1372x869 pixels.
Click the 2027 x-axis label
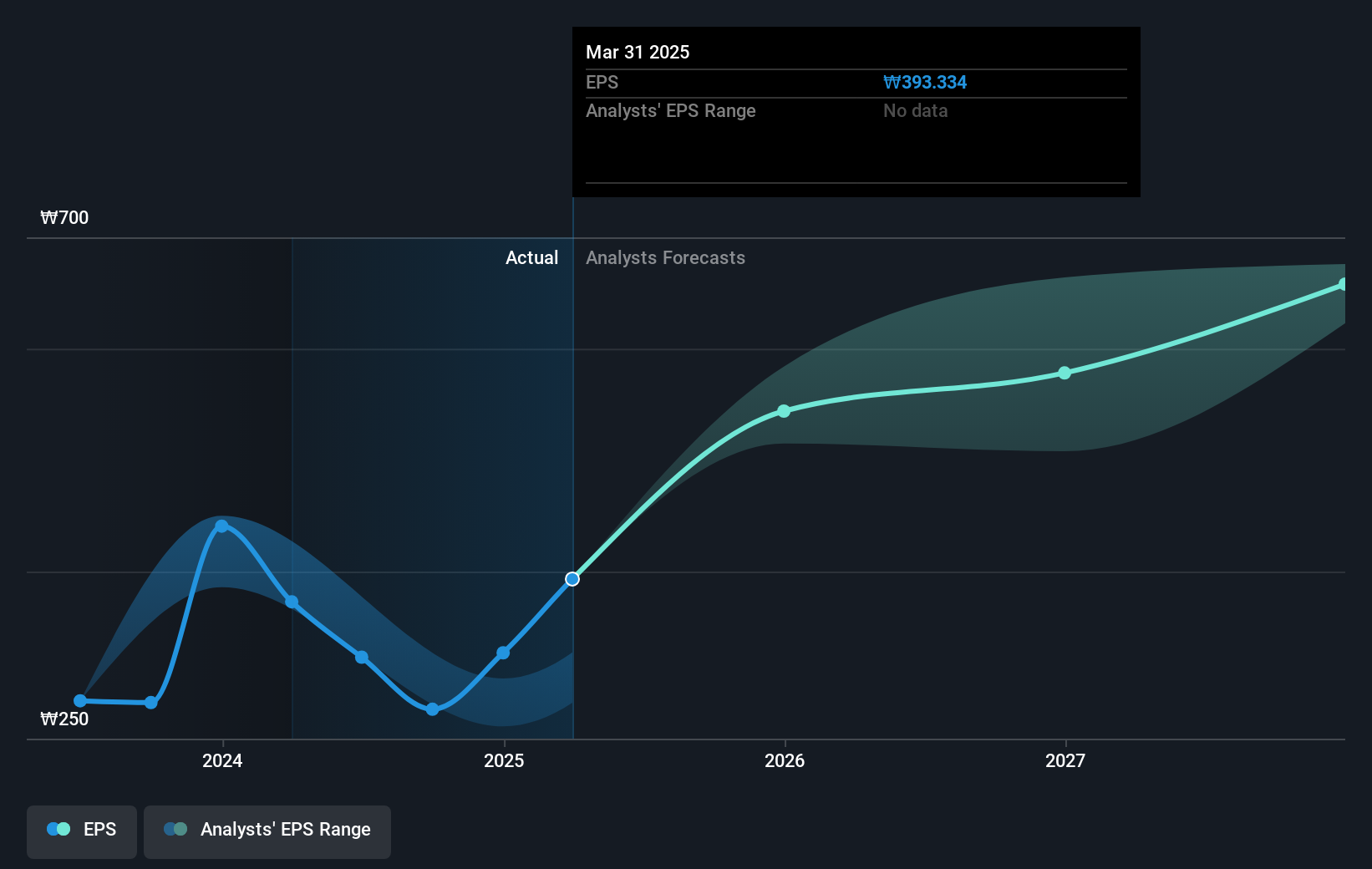(x=1065, y=760)
